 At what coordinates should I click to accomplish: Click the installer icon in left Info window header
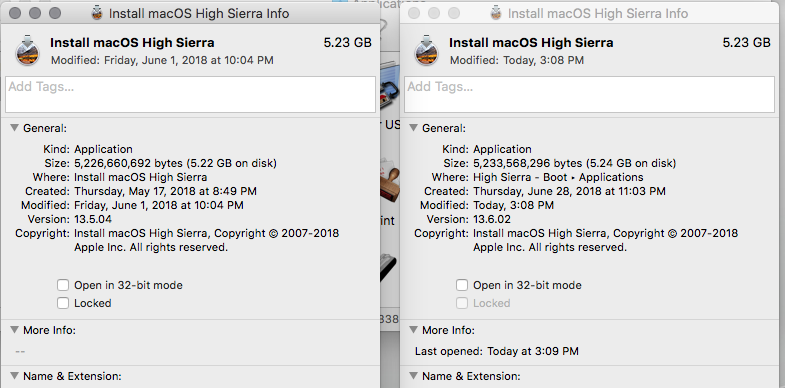[x=28, y=50]
